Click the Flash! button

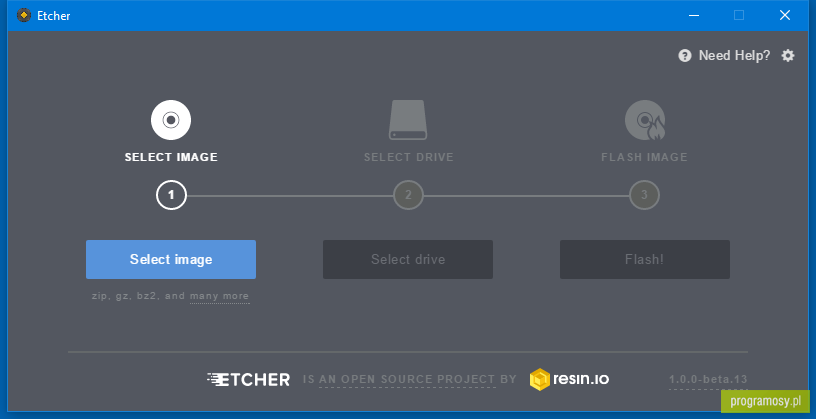pos(645,259)
